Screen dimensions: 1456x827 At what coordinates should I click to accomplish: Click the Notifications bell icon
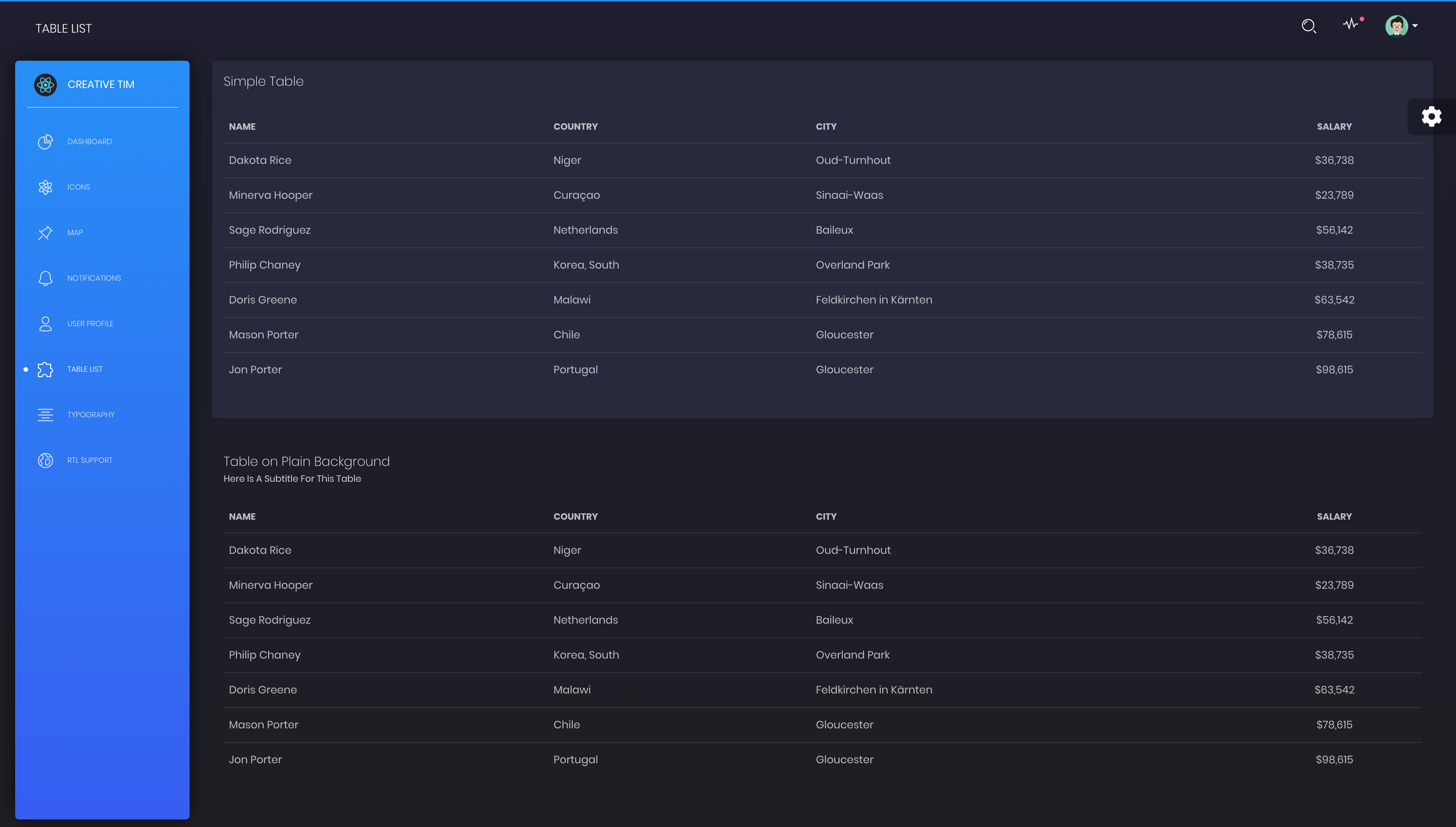(45, 278)
